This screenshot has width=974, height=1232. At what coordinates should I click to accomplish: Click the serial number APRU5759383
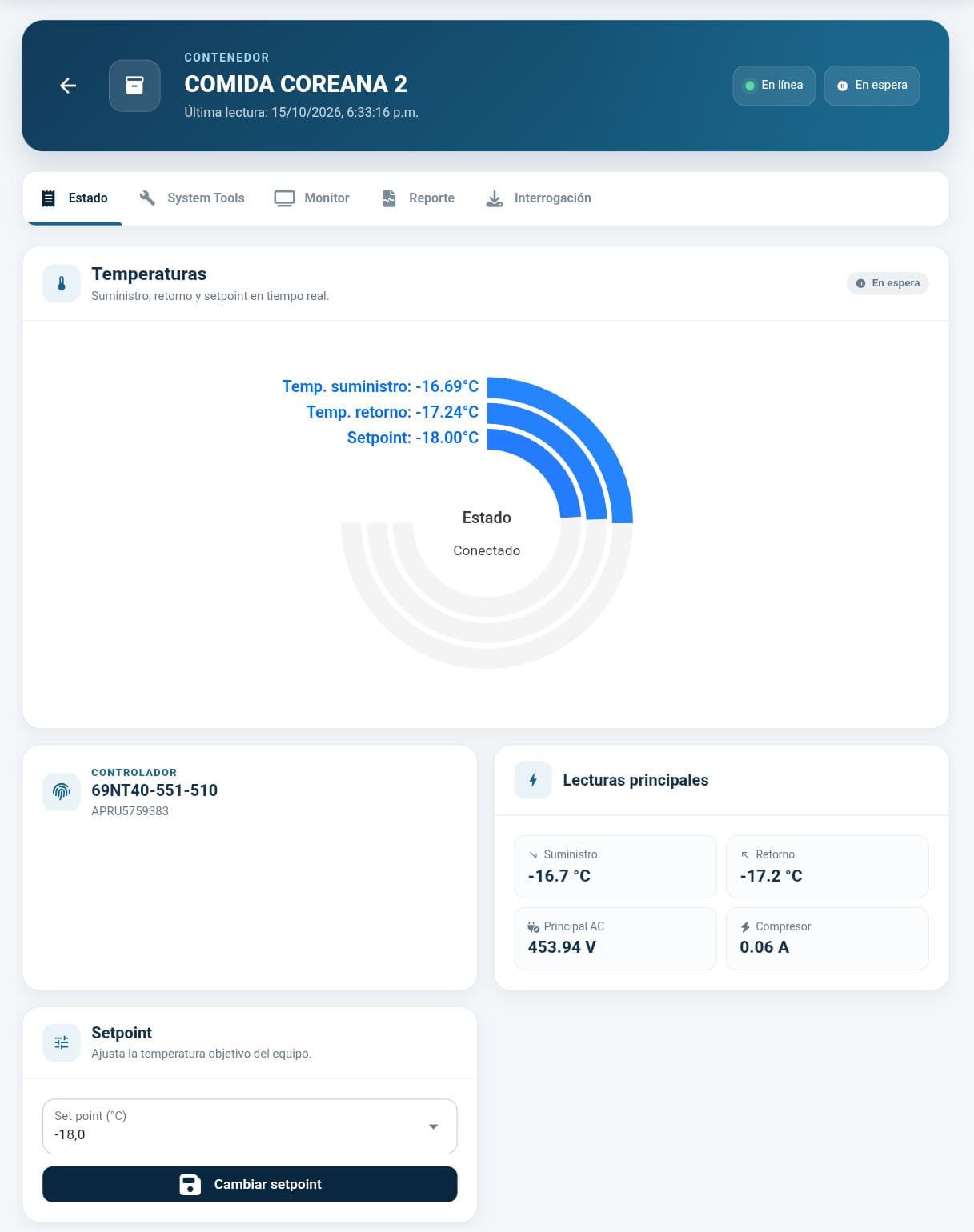click(130, 811)
